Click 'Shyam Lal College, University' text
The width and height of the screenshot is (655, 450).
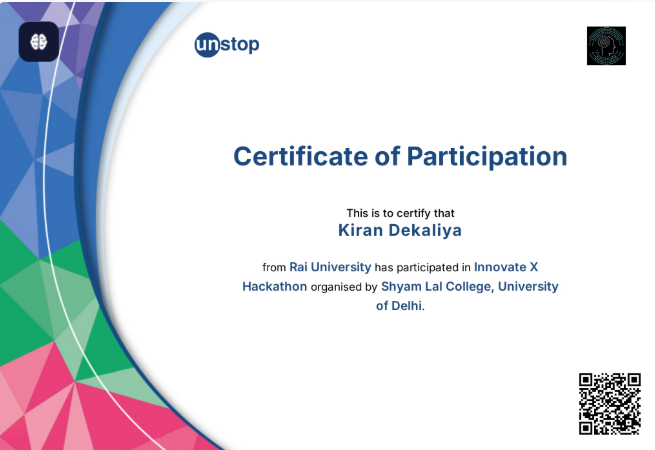point(470,287)
